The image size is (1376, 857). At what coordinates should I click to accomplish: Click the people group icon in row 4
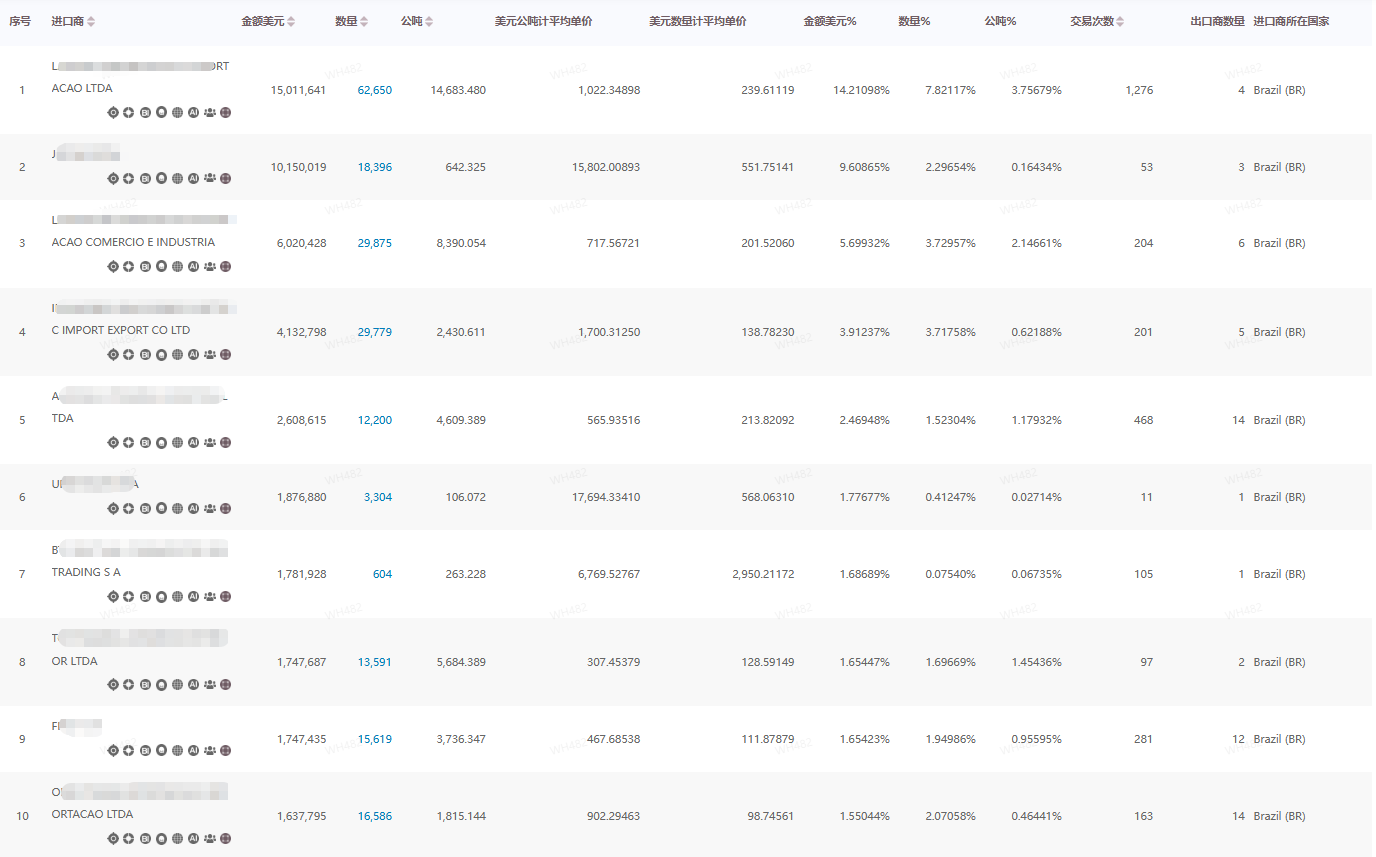209,354
